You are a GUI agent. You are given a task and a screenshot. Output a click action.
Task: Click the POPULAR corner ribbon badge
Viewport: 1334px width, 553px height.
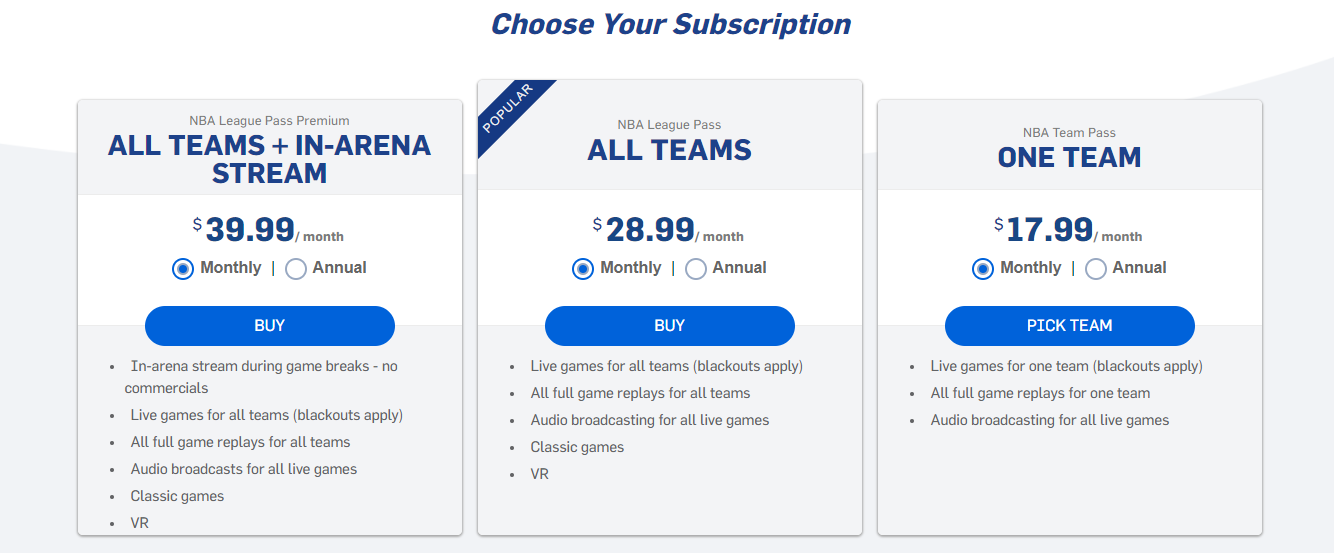tap(508, 109)
